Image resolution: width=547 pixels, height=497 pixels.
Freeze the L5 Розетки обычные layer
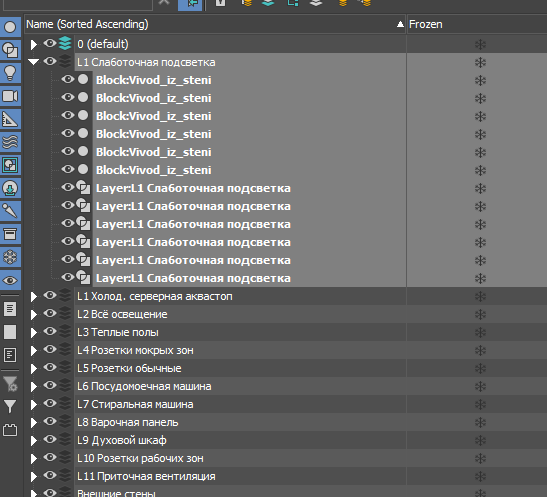pyautogui.click(x=480, y=368)
